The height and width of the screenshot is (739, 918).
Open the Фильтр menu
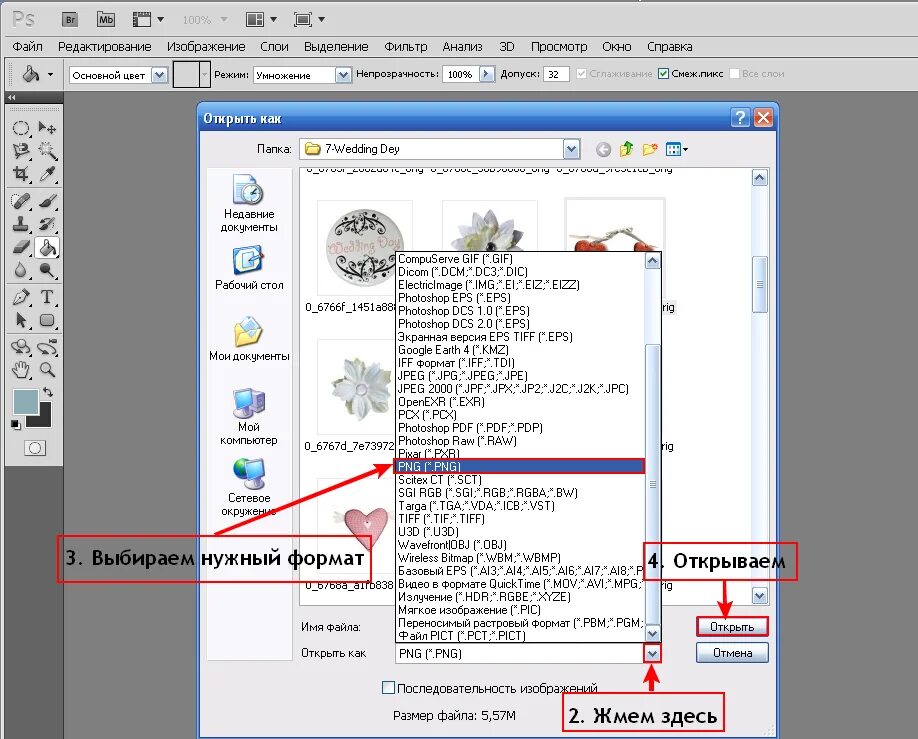406,47
